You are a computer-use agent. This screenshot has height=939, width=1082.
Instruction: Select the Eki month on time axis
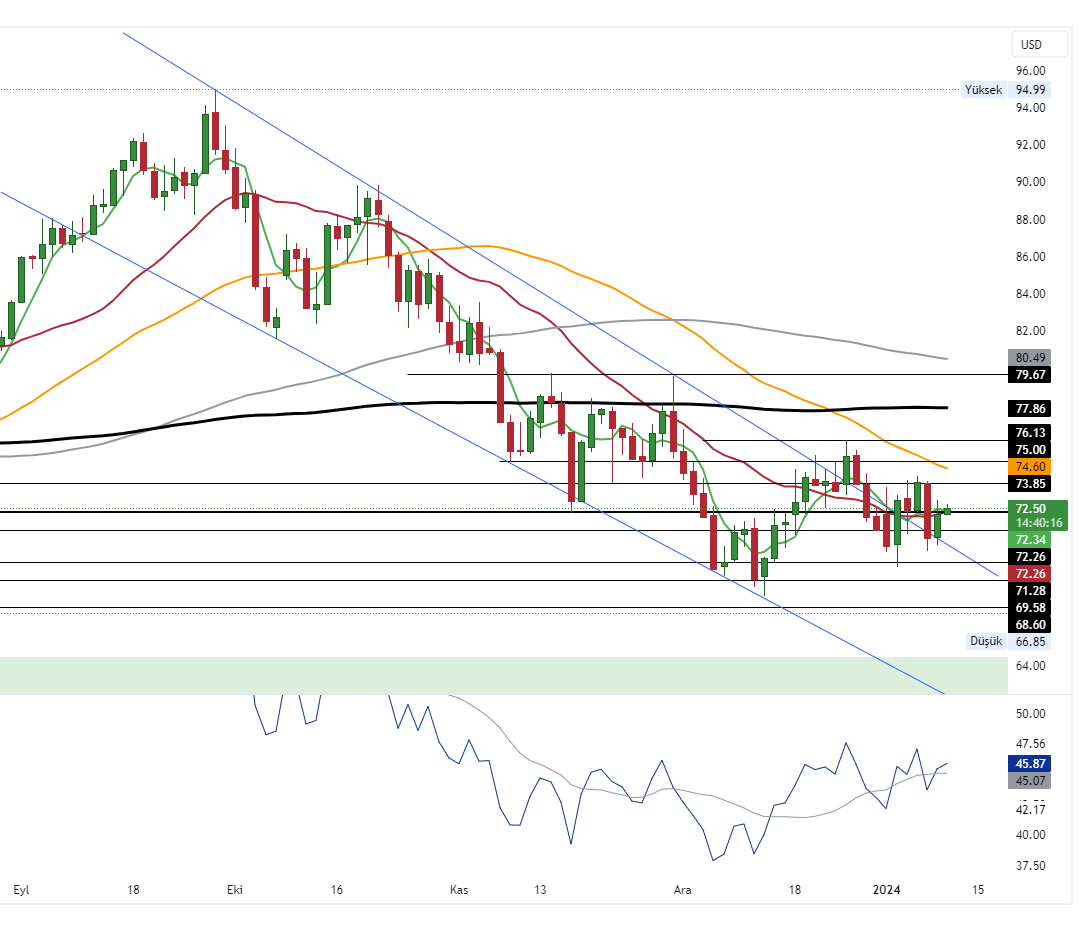pyautogui.click(x=236, y=889)
